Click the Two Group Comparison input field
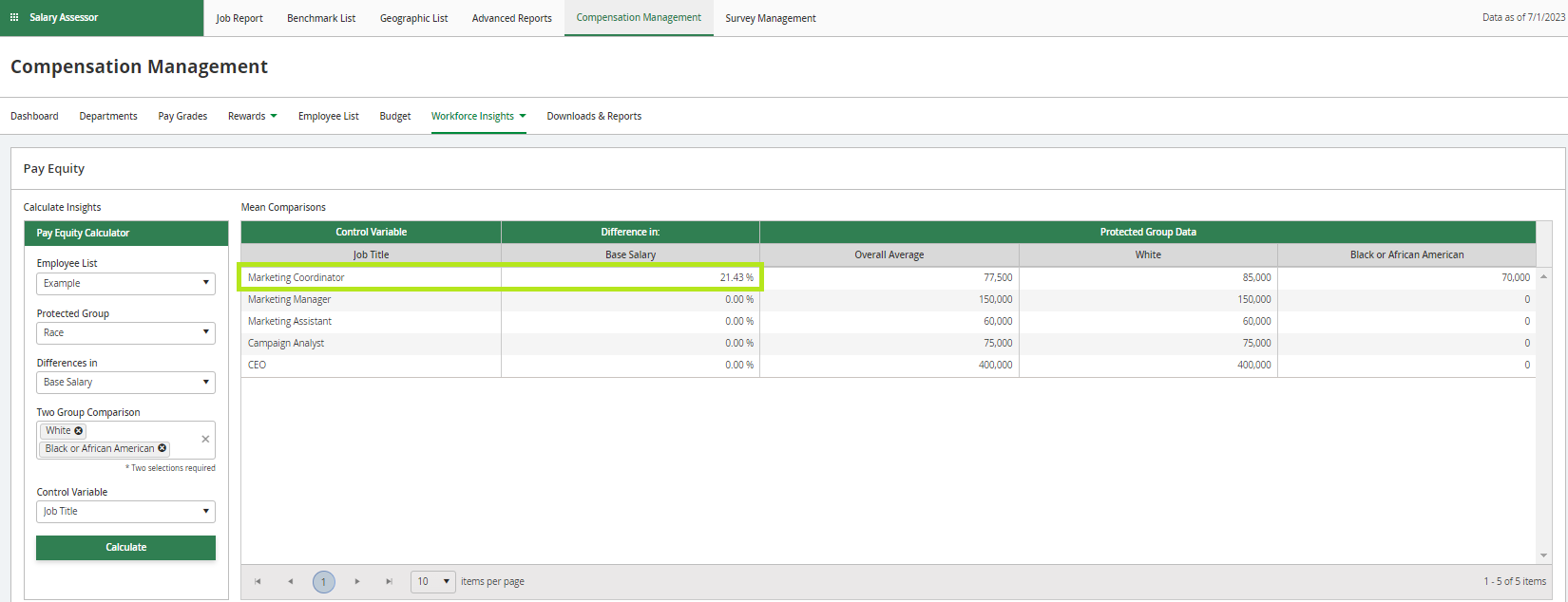 click(125, 440)
